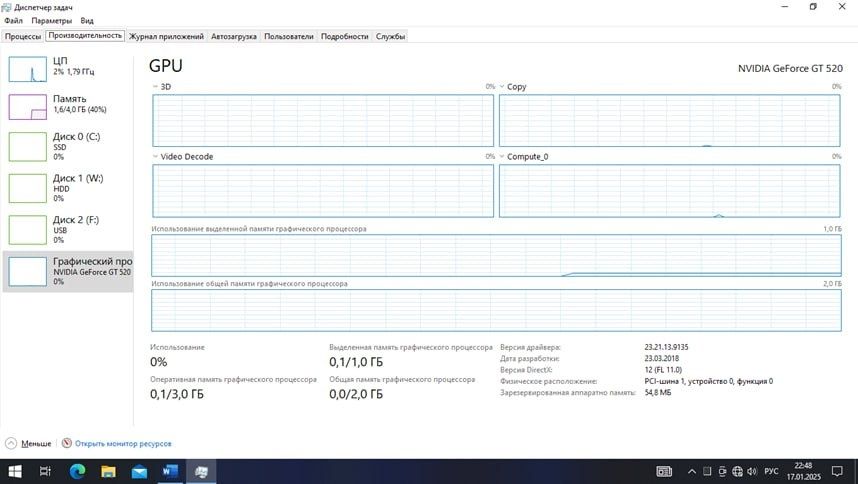The width and height of the screenshot is (858, 484).
Task: Click the Task Manager taskbar icon
Action: click(201, 471)
